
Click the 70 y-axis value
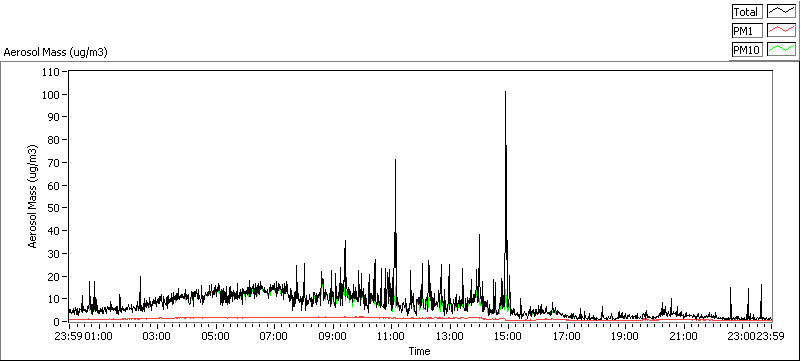[54, 163]
